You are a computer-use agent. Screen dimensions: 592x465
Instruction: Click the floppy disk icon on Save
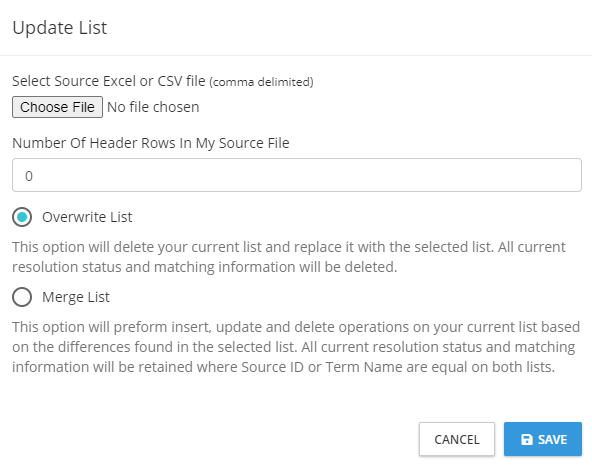[x=527, y=439]
